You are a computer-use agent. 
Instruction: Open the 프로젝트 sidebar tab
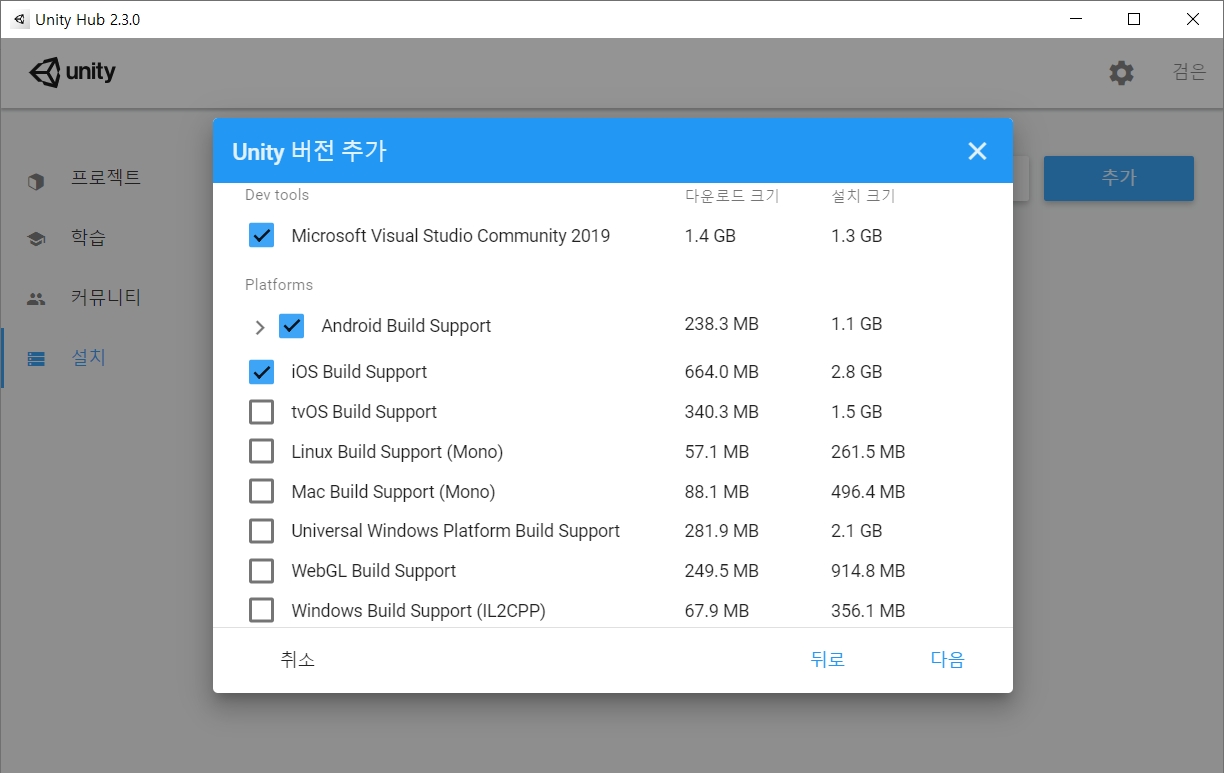click(x=106, y=178)
